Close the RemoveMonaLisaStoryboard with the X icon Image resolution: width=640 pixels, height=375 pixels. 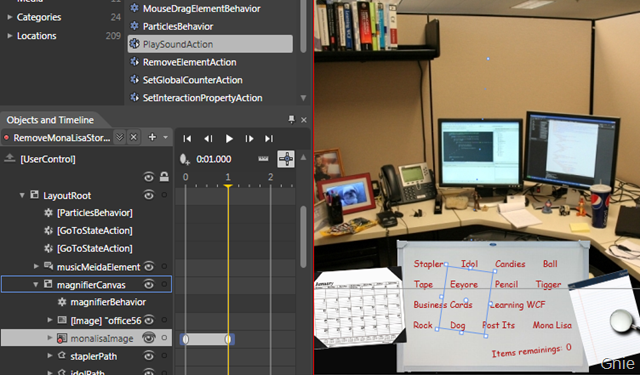(133, 138)
